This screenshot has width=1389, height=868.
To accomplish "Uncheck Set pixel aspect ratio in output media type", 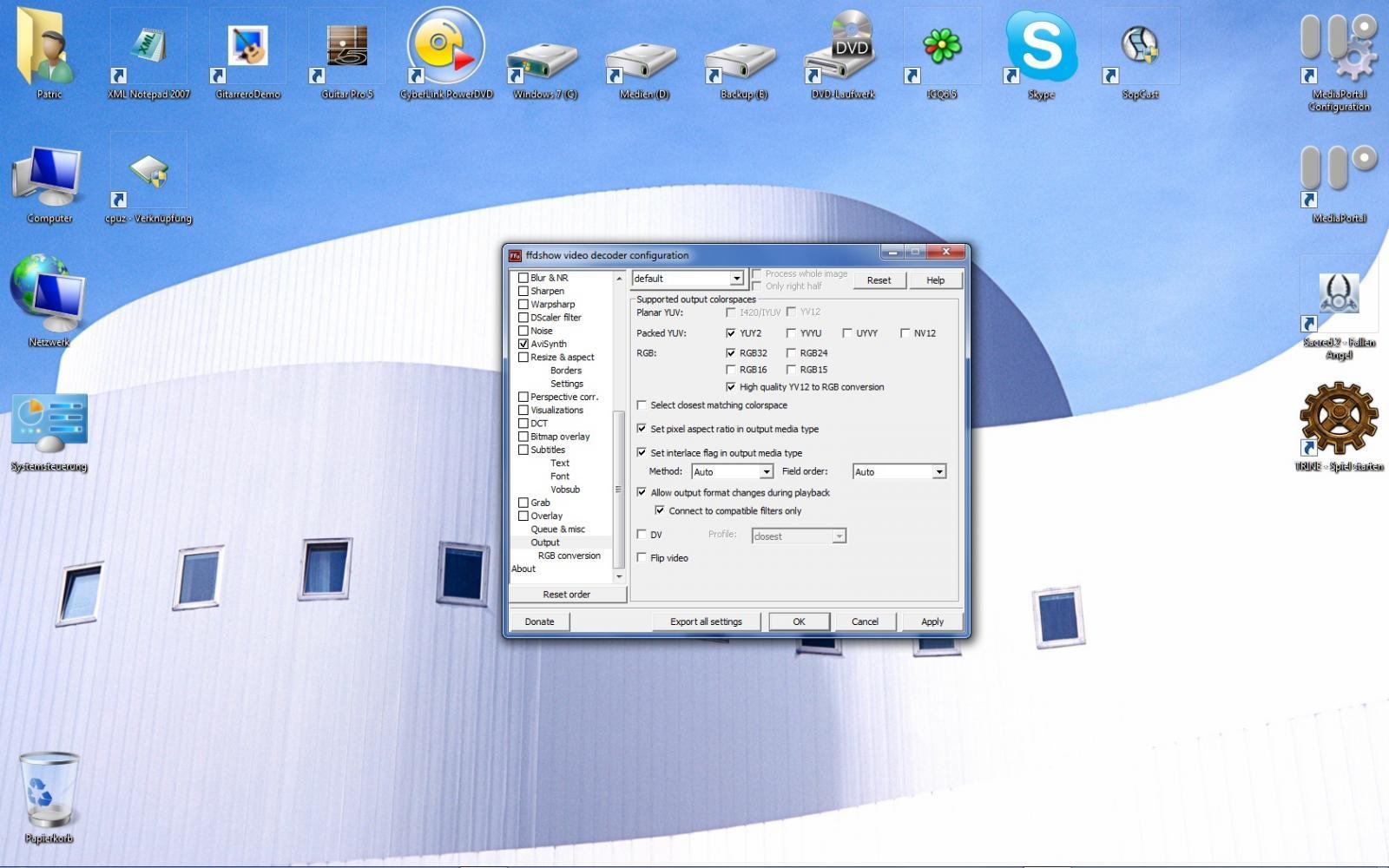I will (642, 429).
